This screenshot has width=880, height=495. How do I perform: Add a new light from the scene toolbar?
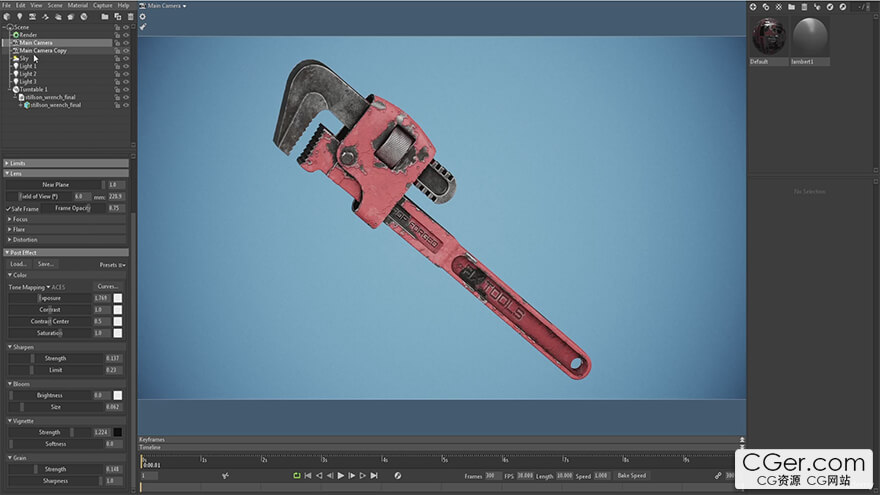[19, 17]
